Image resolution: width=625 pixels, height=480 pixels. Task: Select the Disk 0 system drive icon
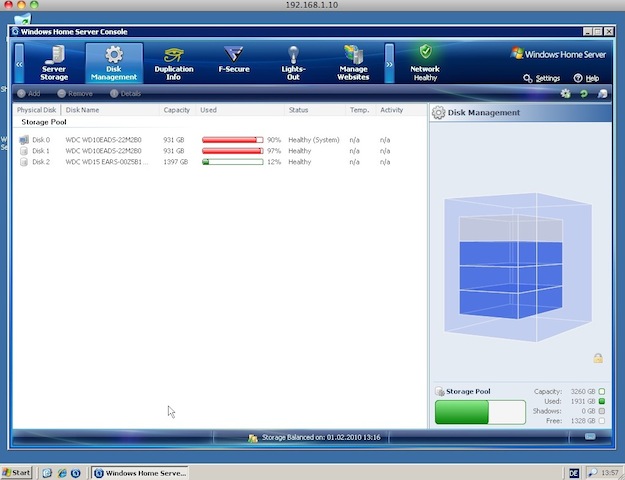pos(24,140)
